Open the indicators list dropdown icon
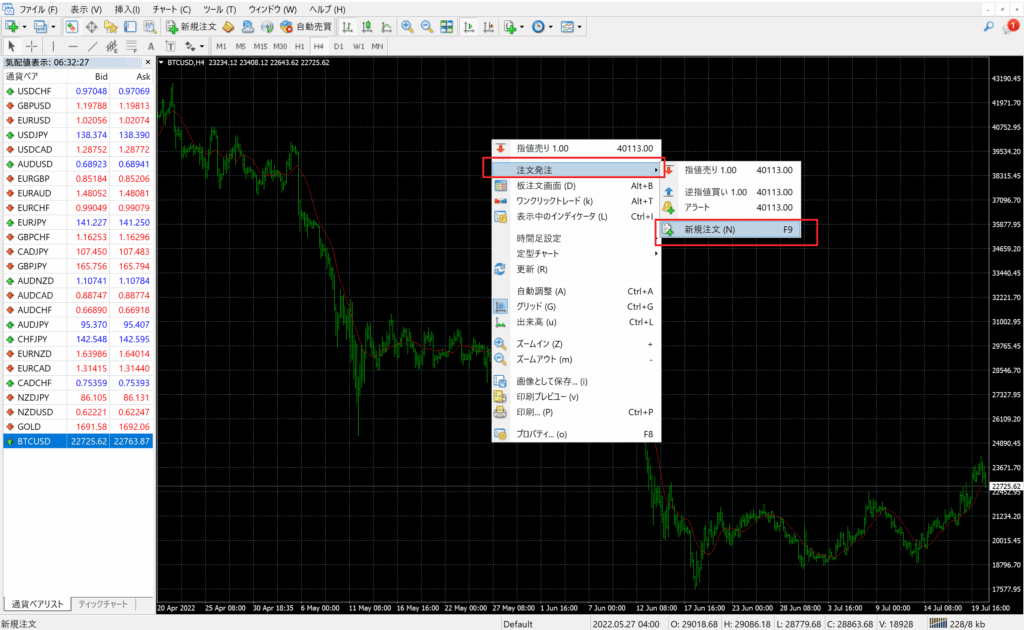 point(513,27)
